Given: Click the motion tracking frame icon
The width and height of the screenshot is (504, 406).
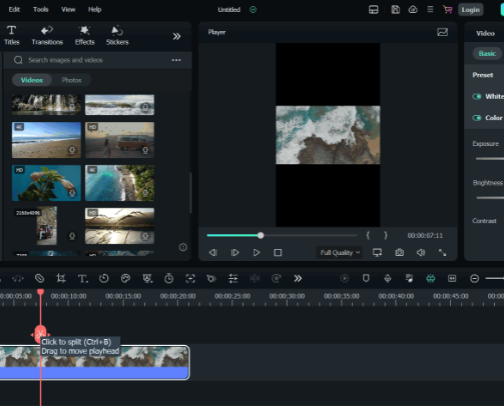Looking at the screenshot, I should (x=190, y=278).
